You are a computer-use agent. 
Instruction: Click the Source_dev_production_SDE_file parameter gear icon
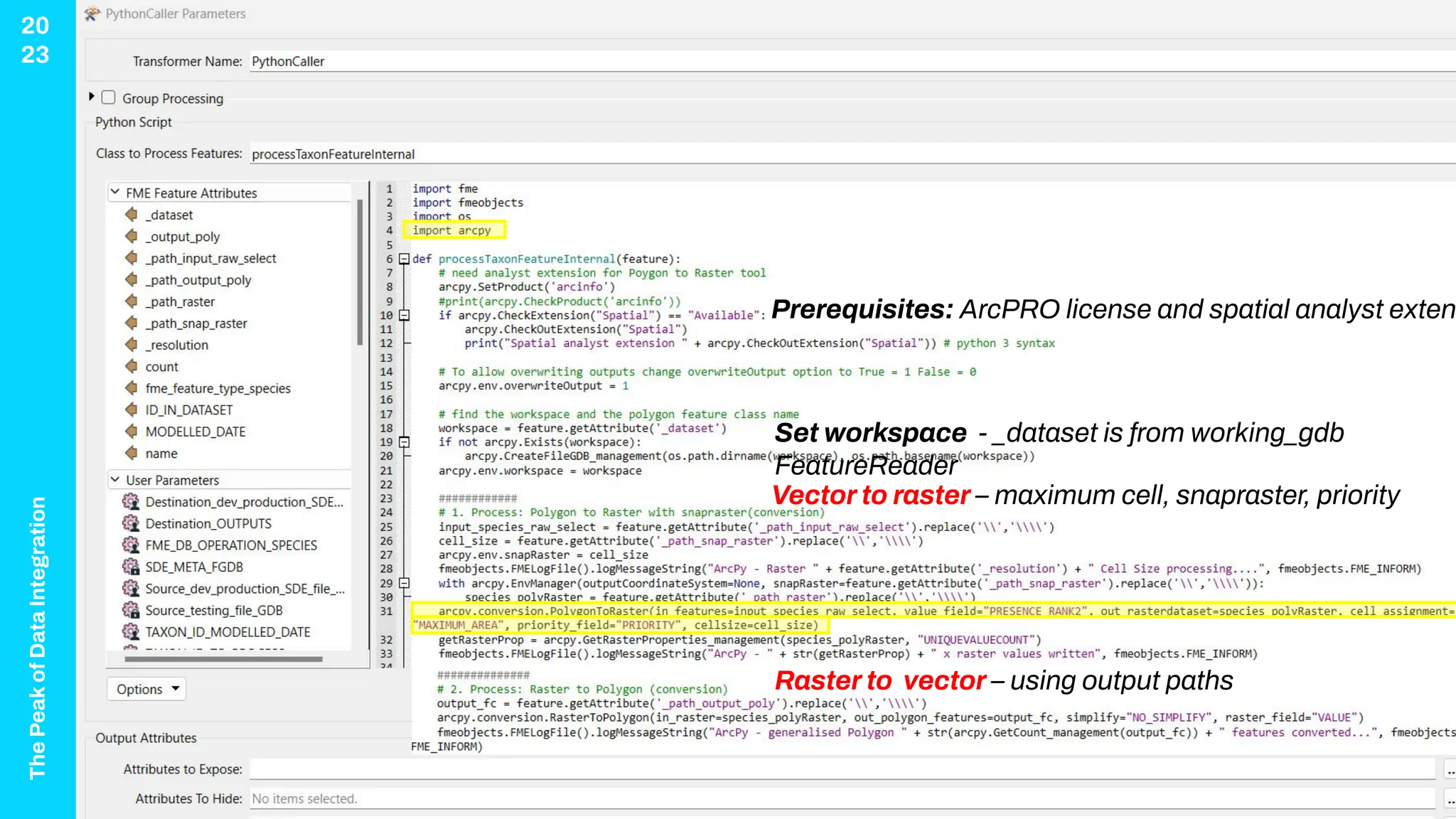131,589
